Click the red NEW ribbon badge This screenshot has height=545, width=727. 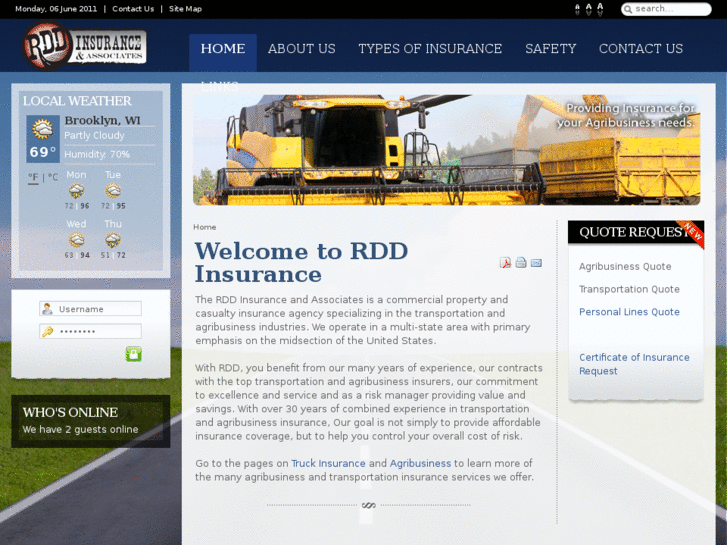(691, 233)
